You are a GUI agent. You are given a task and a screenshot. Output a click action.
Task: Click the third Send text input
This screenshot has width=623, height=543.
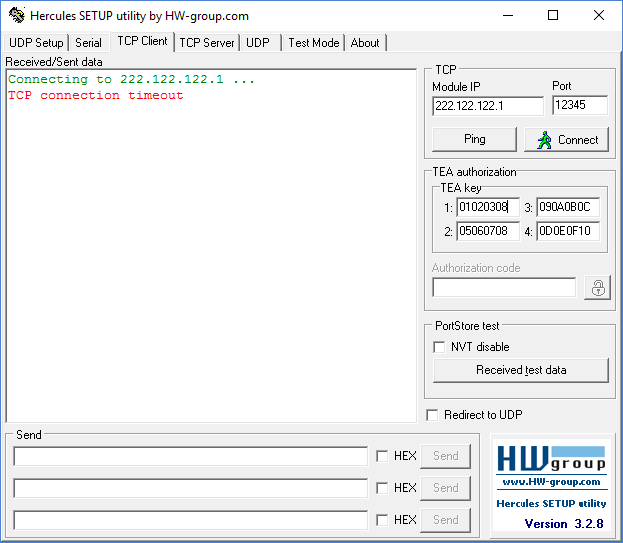(191, 520)
